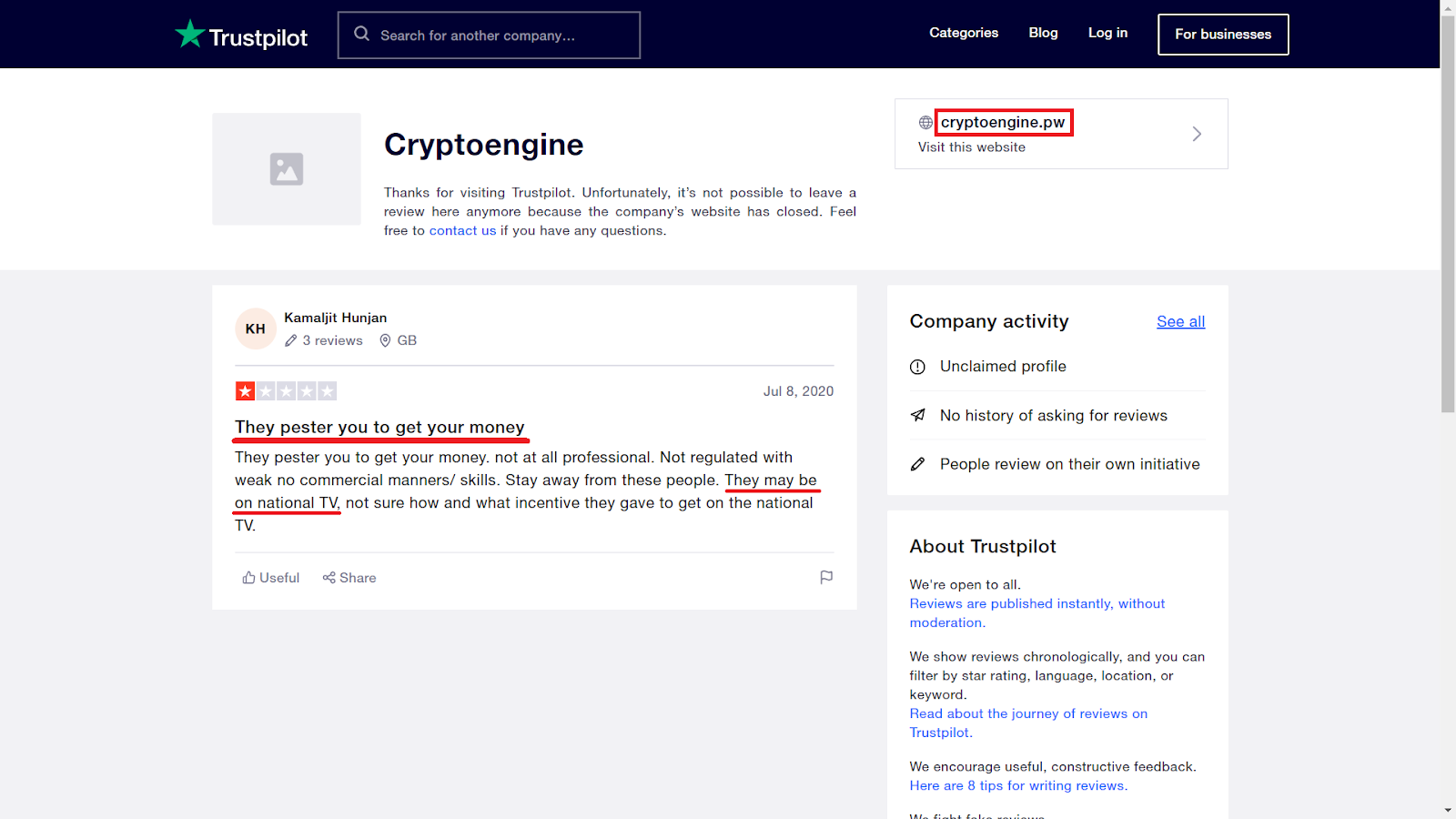Click the search magnifier icon

click(x=361, y=34)
